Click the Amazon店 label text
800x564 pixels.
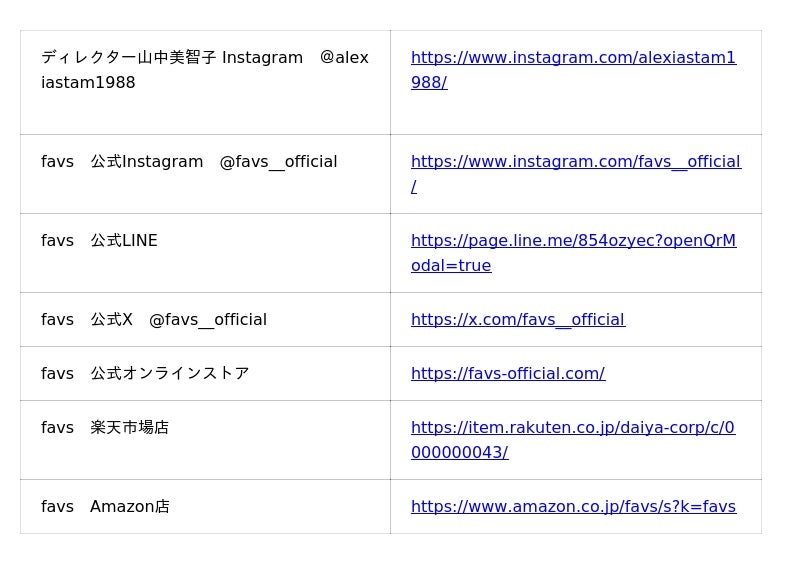(129, 507)
